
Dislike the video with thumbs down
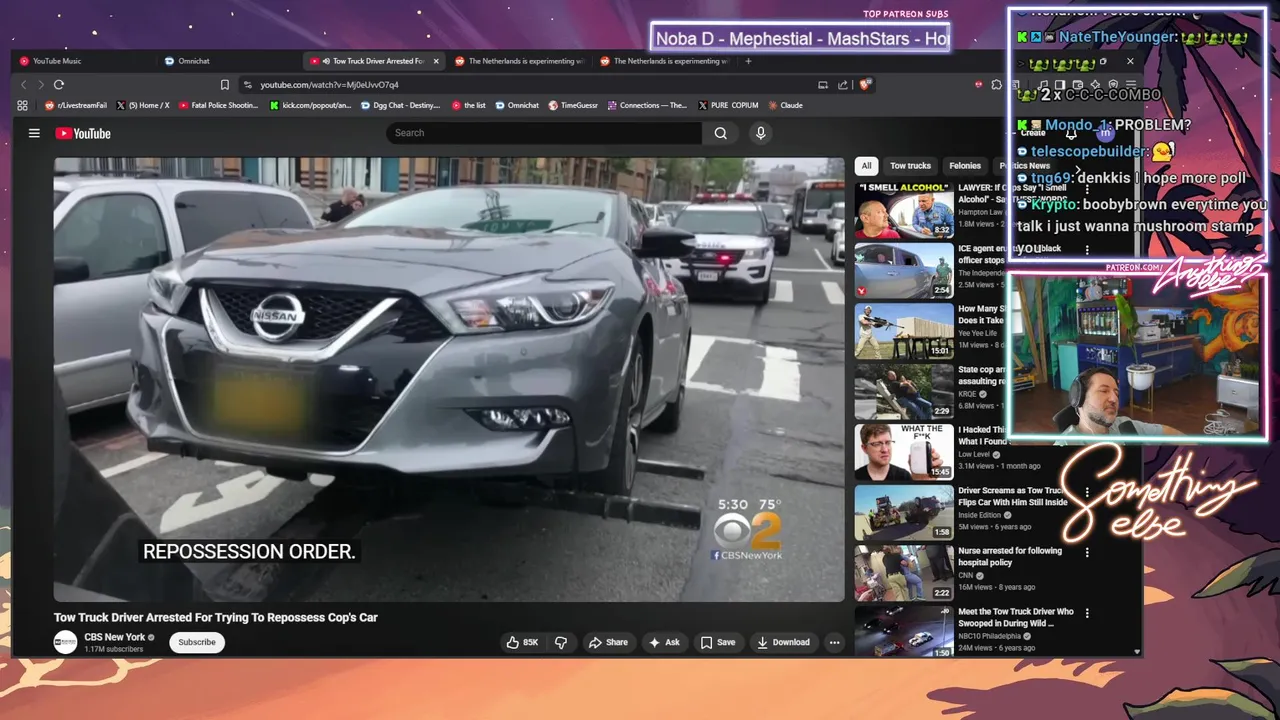pyautogui.click(x=561, y=642)
